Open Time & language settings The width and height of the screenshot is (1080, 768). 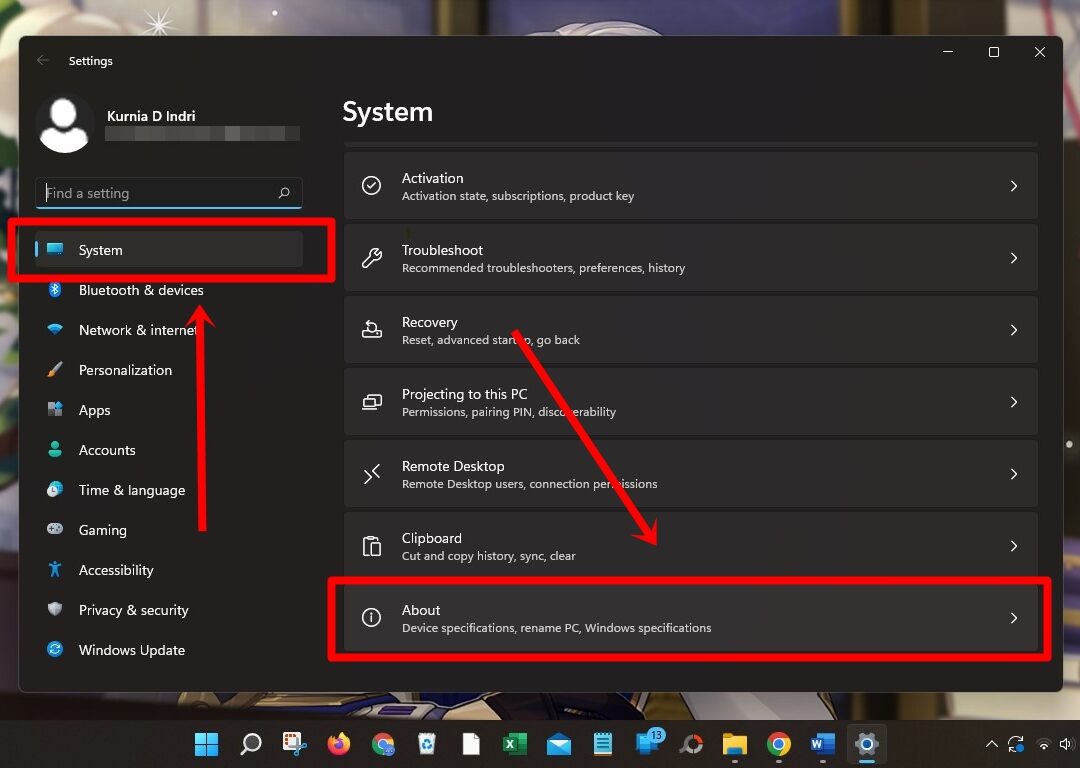131,490
